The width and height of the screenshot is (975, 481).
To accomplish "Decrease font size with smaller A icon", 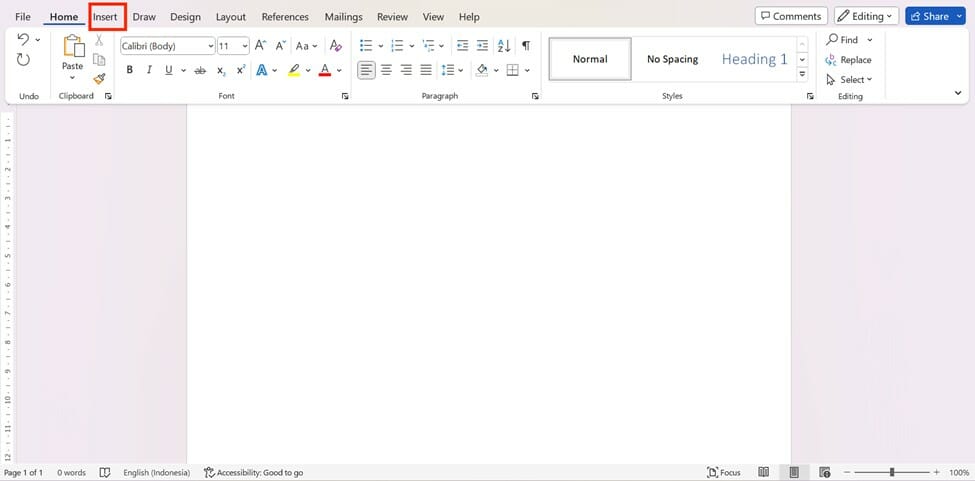I will click(280, 45).
